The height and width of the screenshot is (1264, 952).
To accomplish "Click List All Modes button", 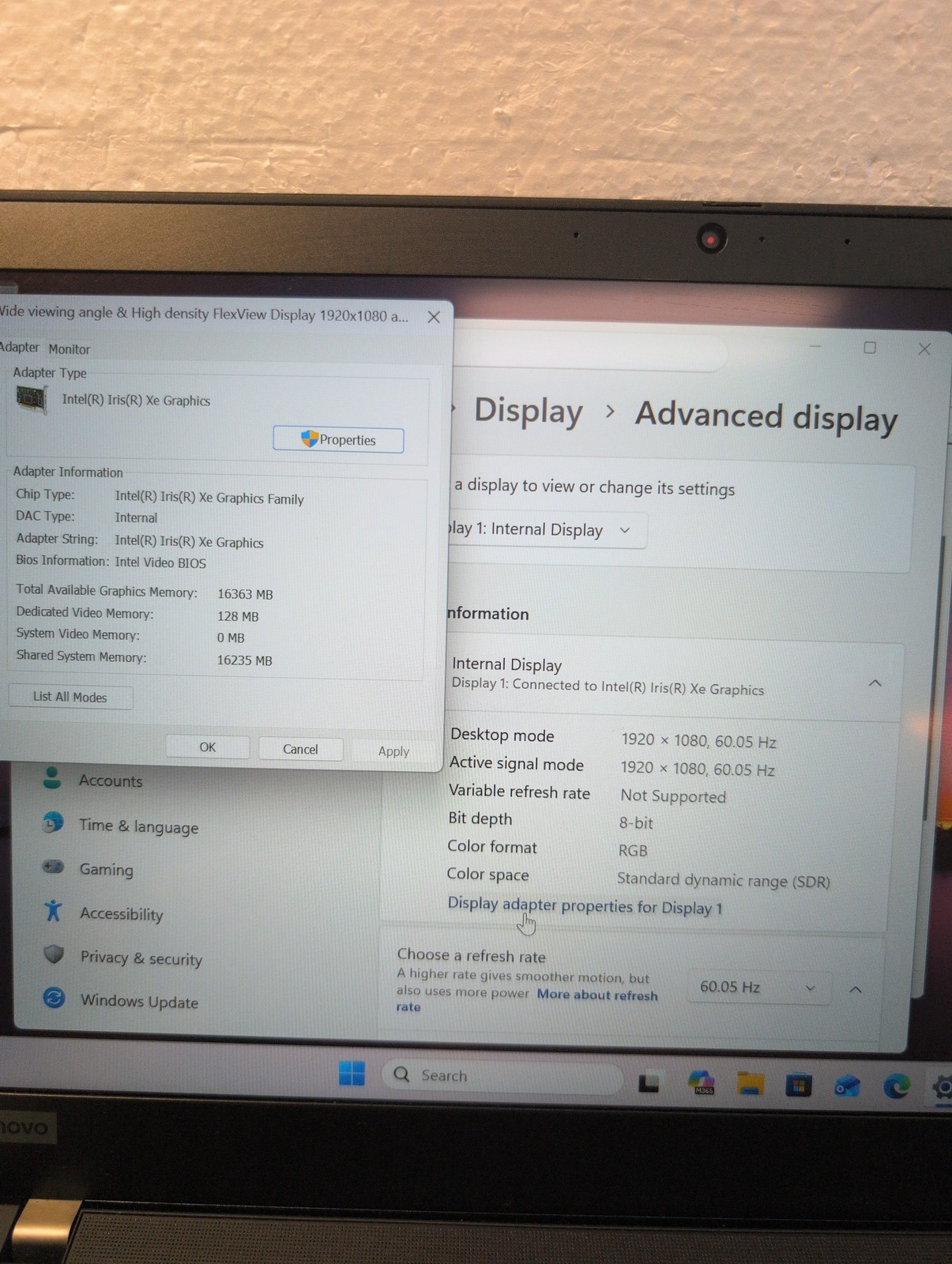I will click(x=70, y=697).
